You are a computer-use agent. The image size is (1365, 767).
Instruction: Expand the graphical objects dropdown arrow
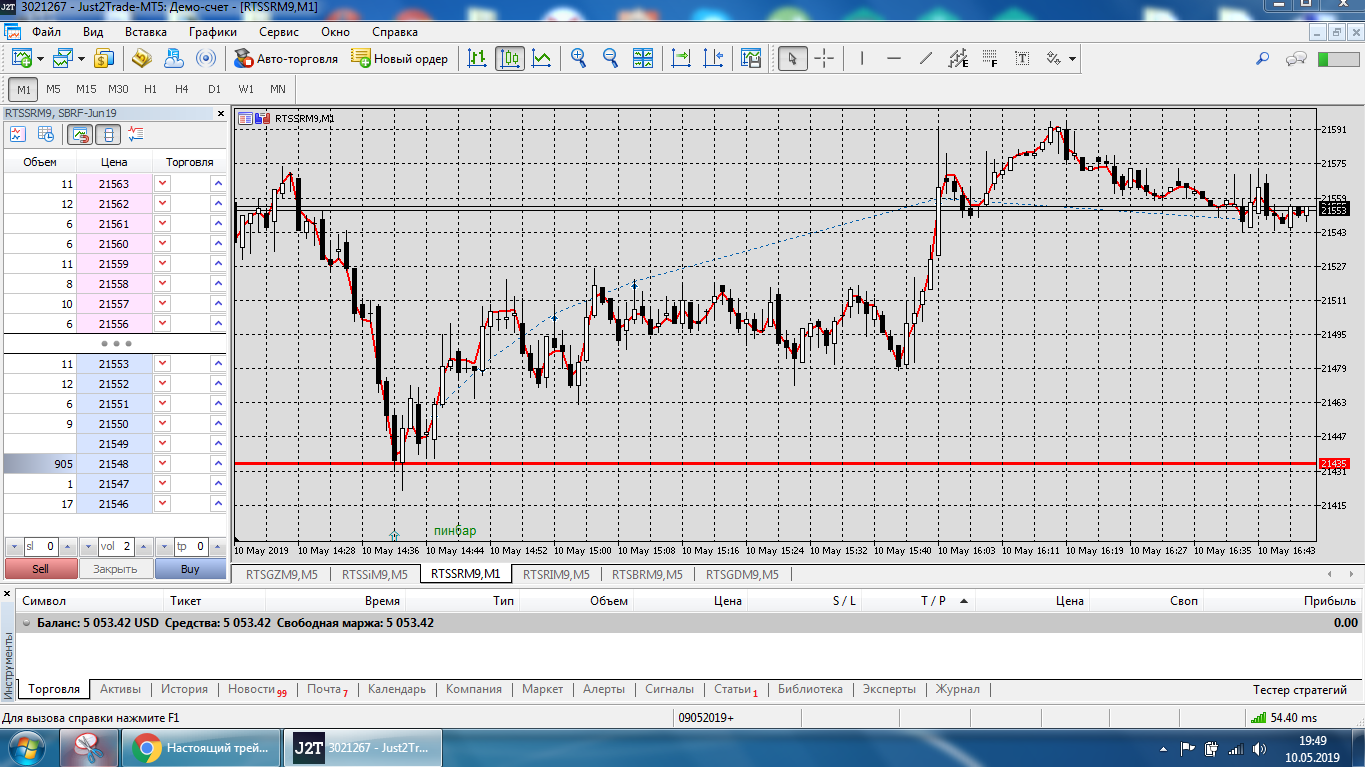[x=1072, y=59]
